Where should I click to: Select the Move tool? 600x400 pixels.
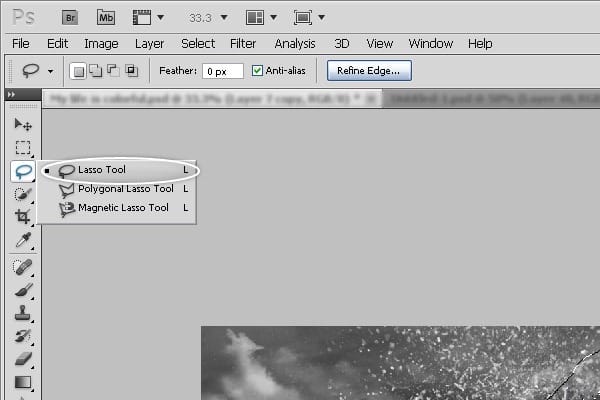(23, 125)
